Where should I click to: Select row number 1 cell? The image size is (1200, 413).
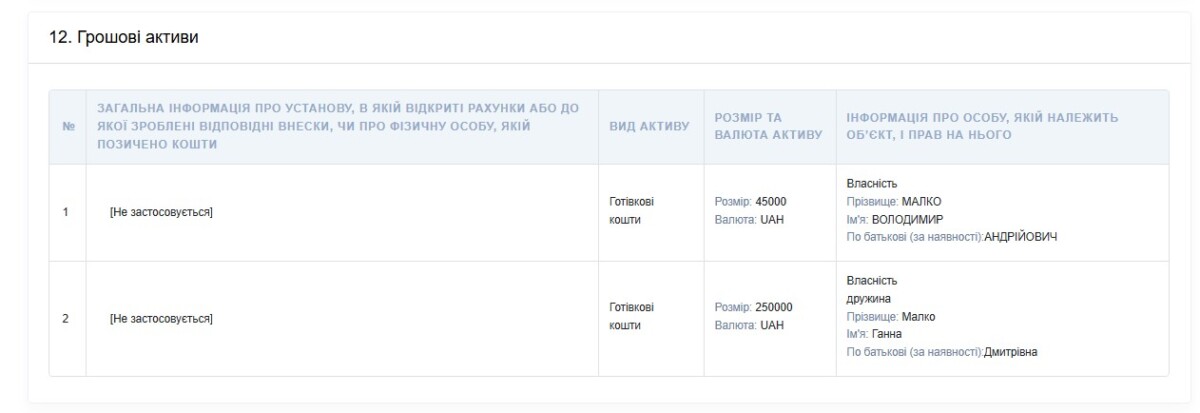[67, 212]
